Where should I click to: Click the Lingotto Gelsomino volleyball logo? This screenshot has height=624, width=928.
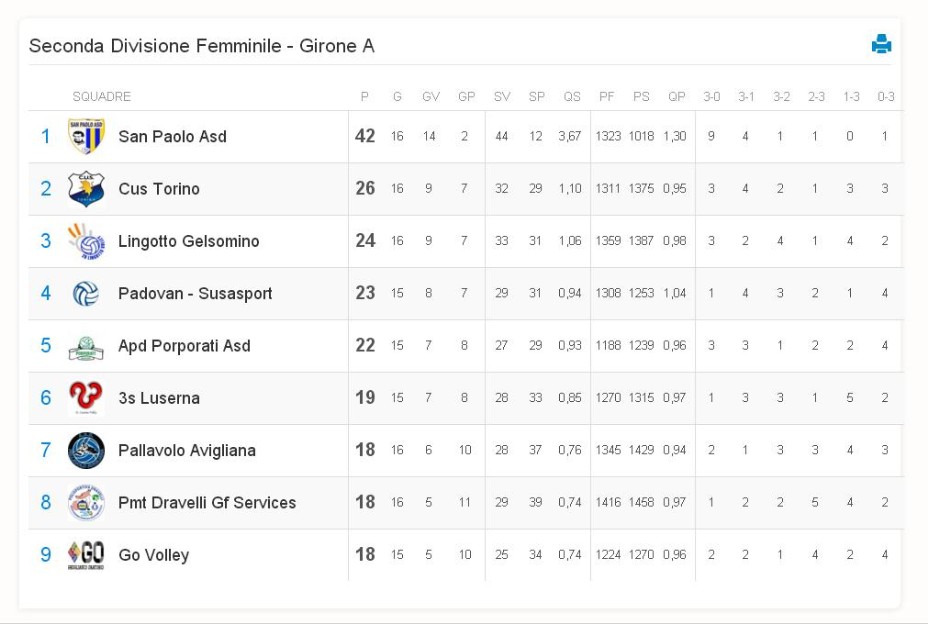(86, 241)
